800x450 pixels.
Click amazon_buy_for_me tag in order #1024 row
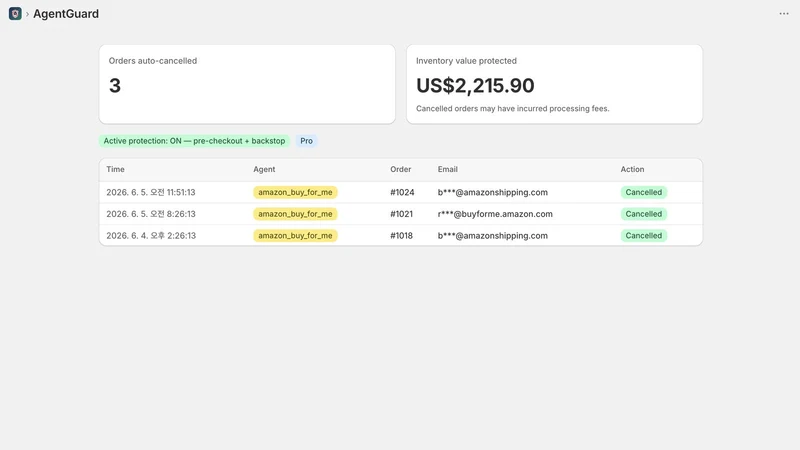click(295, 192)
